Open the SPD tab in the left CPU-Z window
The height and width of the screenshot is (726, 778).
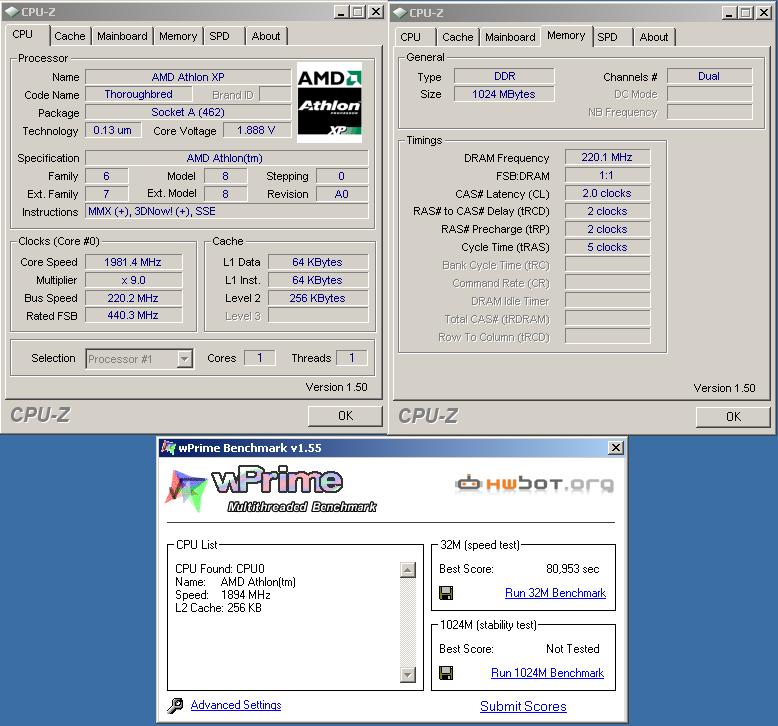219,36
